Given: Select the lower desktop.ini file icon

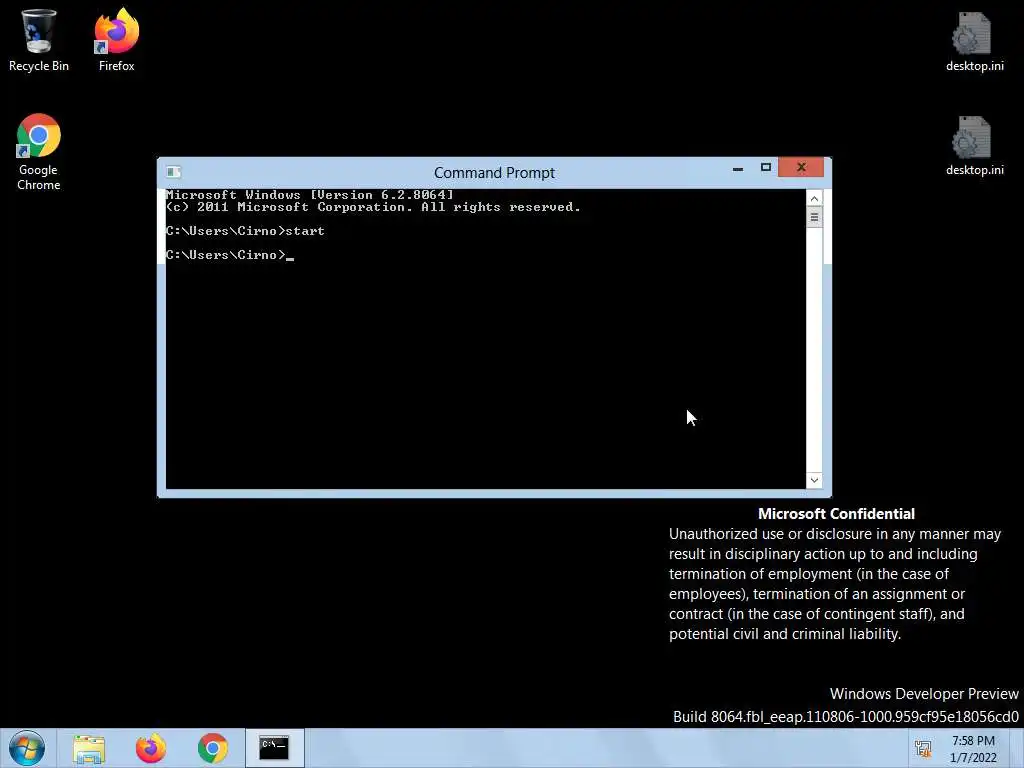Looking at the screenshot, I should tap(974, 145).
